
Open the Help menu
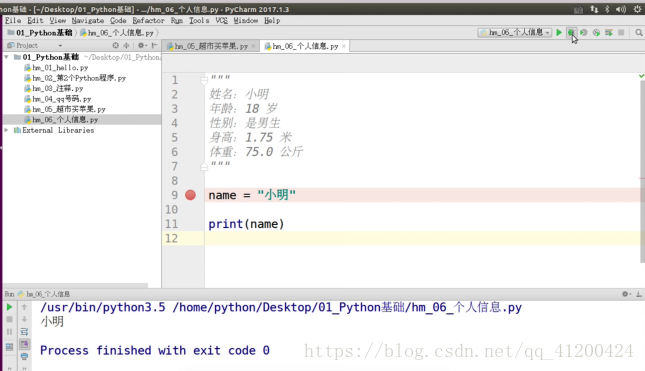(272, 21)
